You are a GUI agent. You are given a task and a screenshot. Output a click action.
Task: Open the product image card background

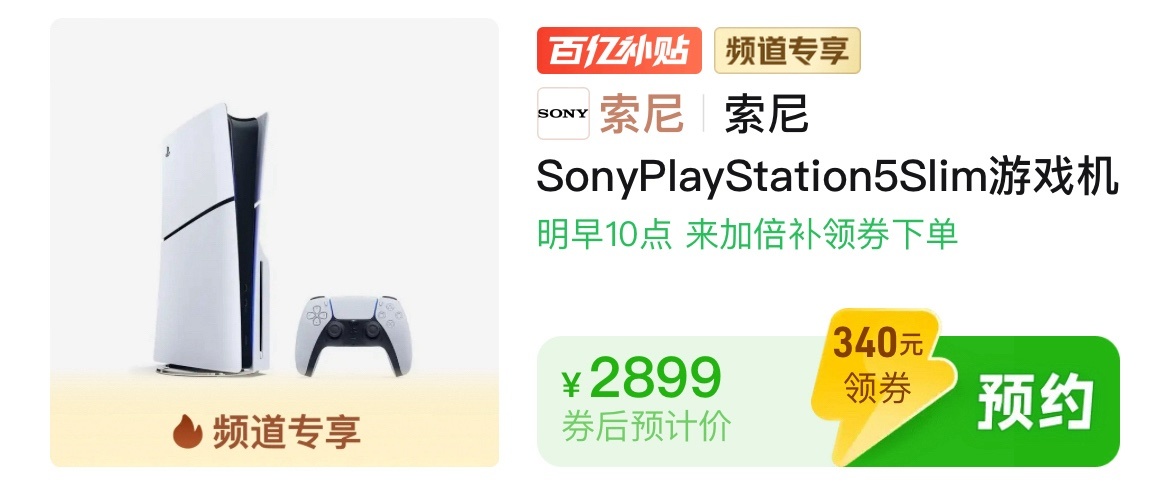click(x=275, y=242)
